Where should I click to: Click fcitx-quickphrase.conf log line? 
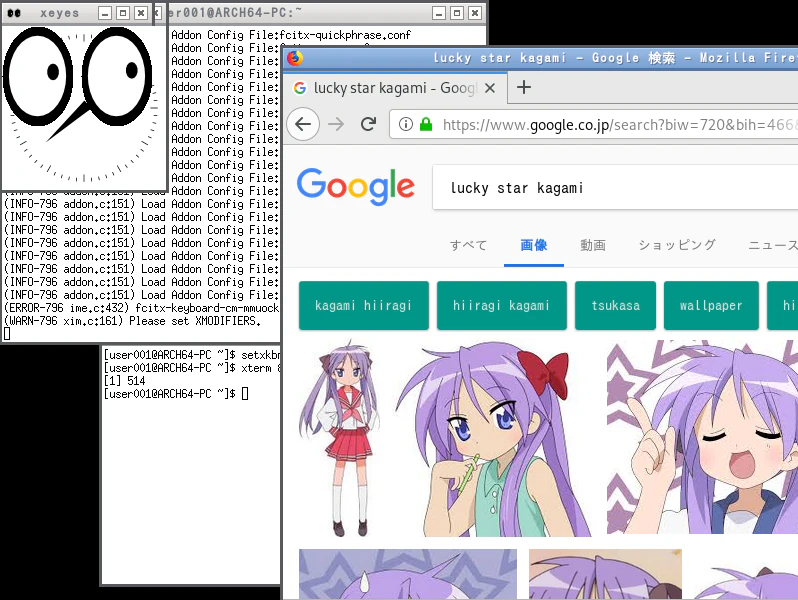click(x=291, y=35)
